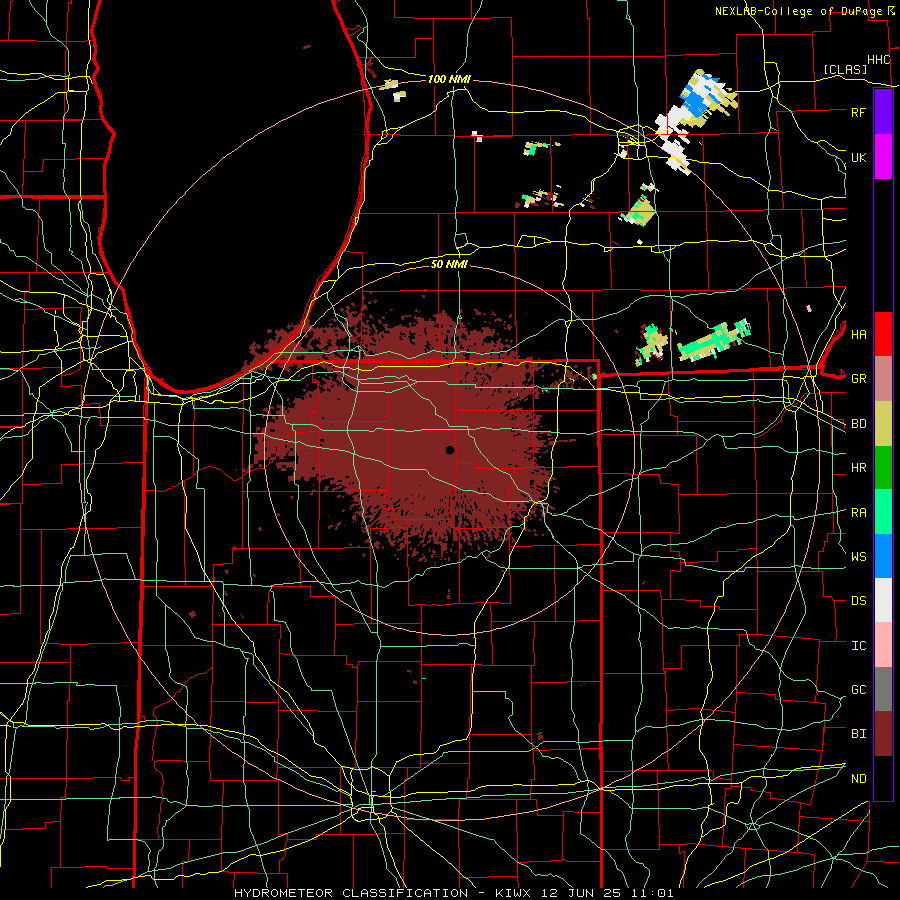The height and width of the screenshot is (900, 900).
Task: Select the HR legend label
Action: pyautogui.click(x=858, y=468)
